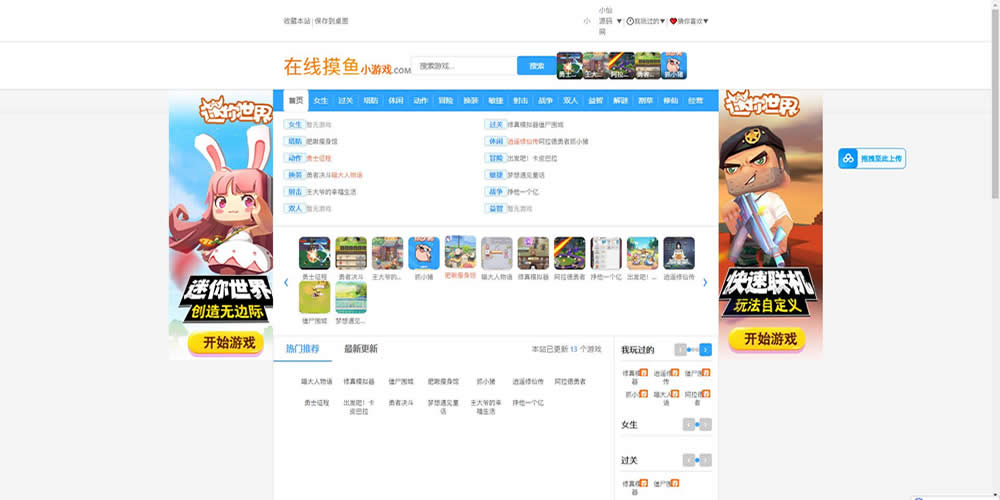Screen dimensions: 1000x500
Task: Click the 在线摸鱼小游戏 site logo
Action: point(348,66)
